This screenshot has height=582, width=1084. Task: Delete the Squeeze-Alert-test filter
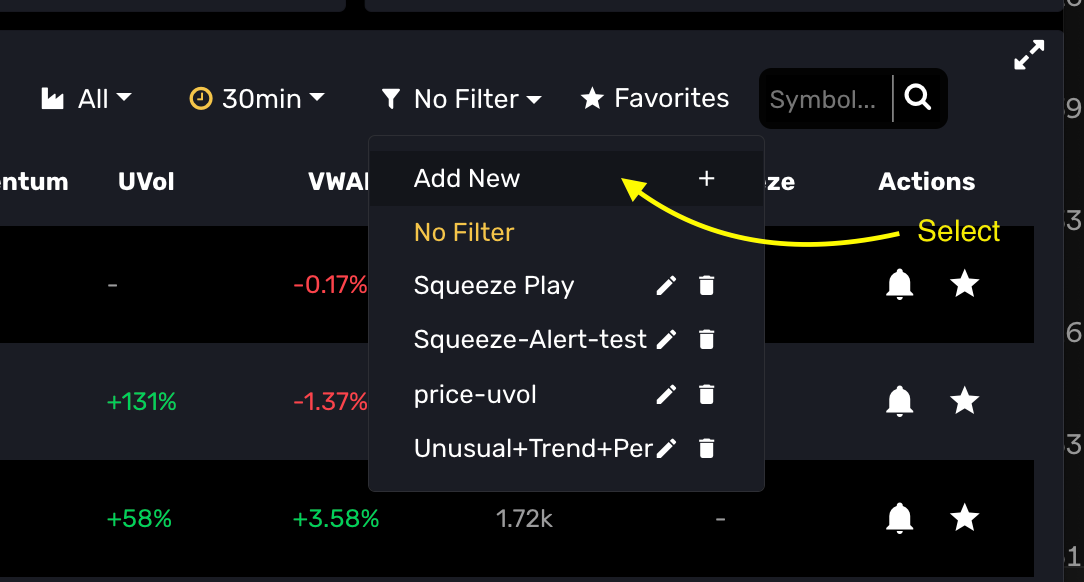point(706,339)
